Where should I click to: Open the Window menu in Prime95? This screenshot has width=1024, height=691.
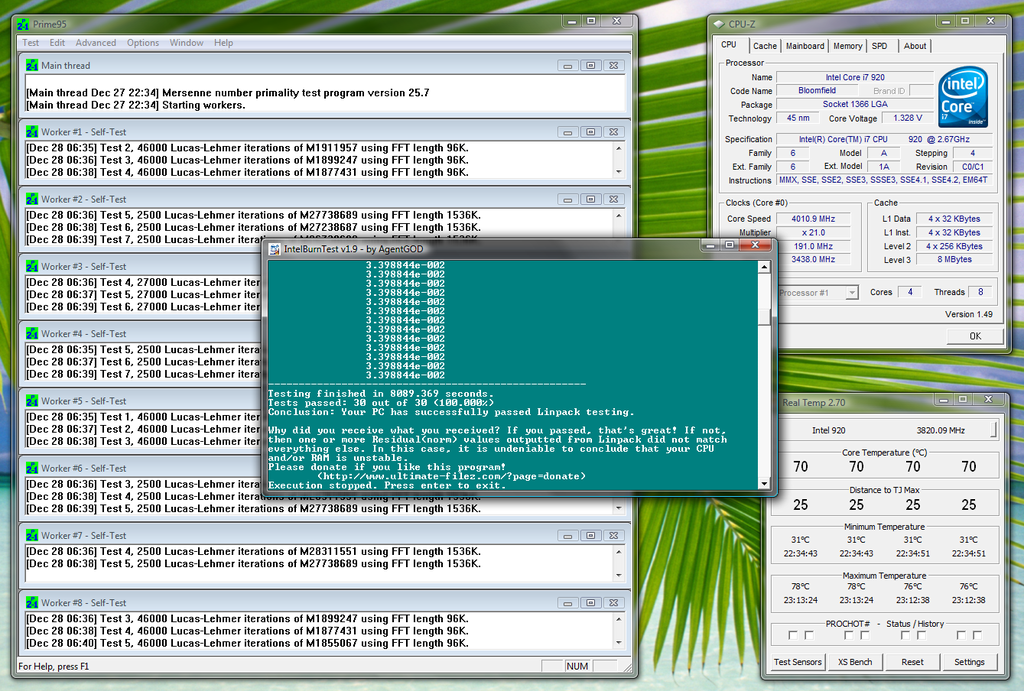186,42
